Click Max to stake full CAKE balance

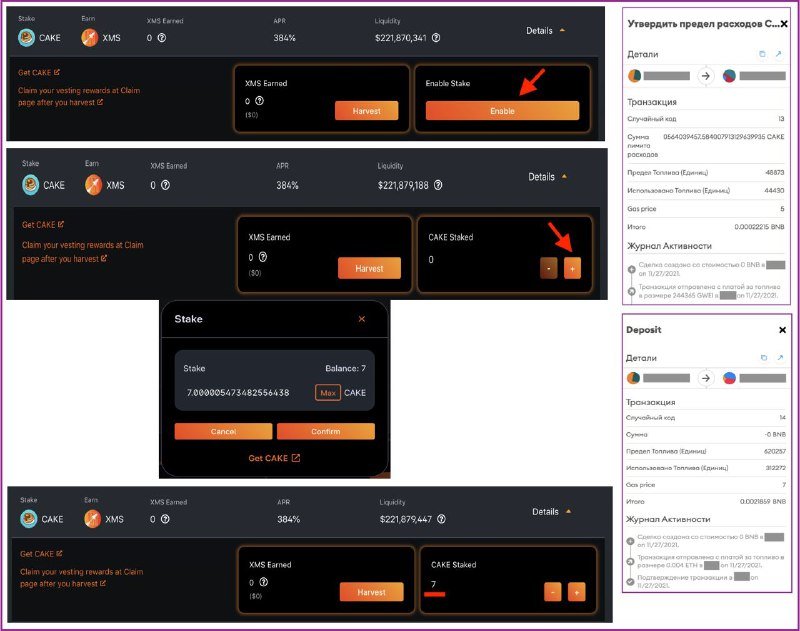point(328,393)
